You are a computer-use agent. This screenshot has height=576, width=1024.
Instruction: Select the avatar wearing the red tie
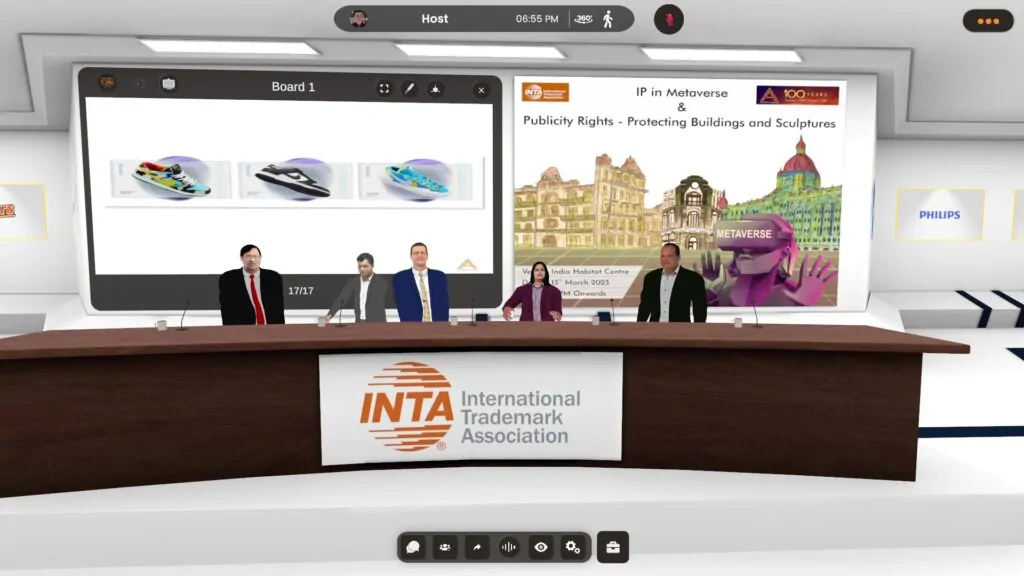(251, 285)
